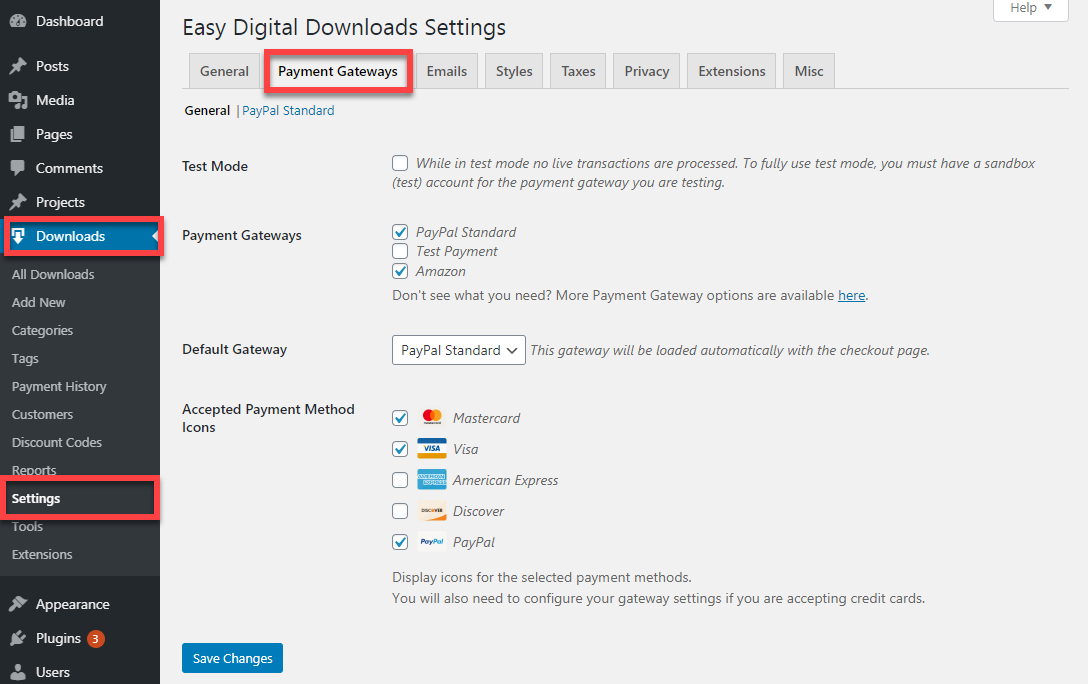The width and height of the screenshot is (1088, 684).
Task: Click the Discover card icon
Action: (x=432, y=511)
